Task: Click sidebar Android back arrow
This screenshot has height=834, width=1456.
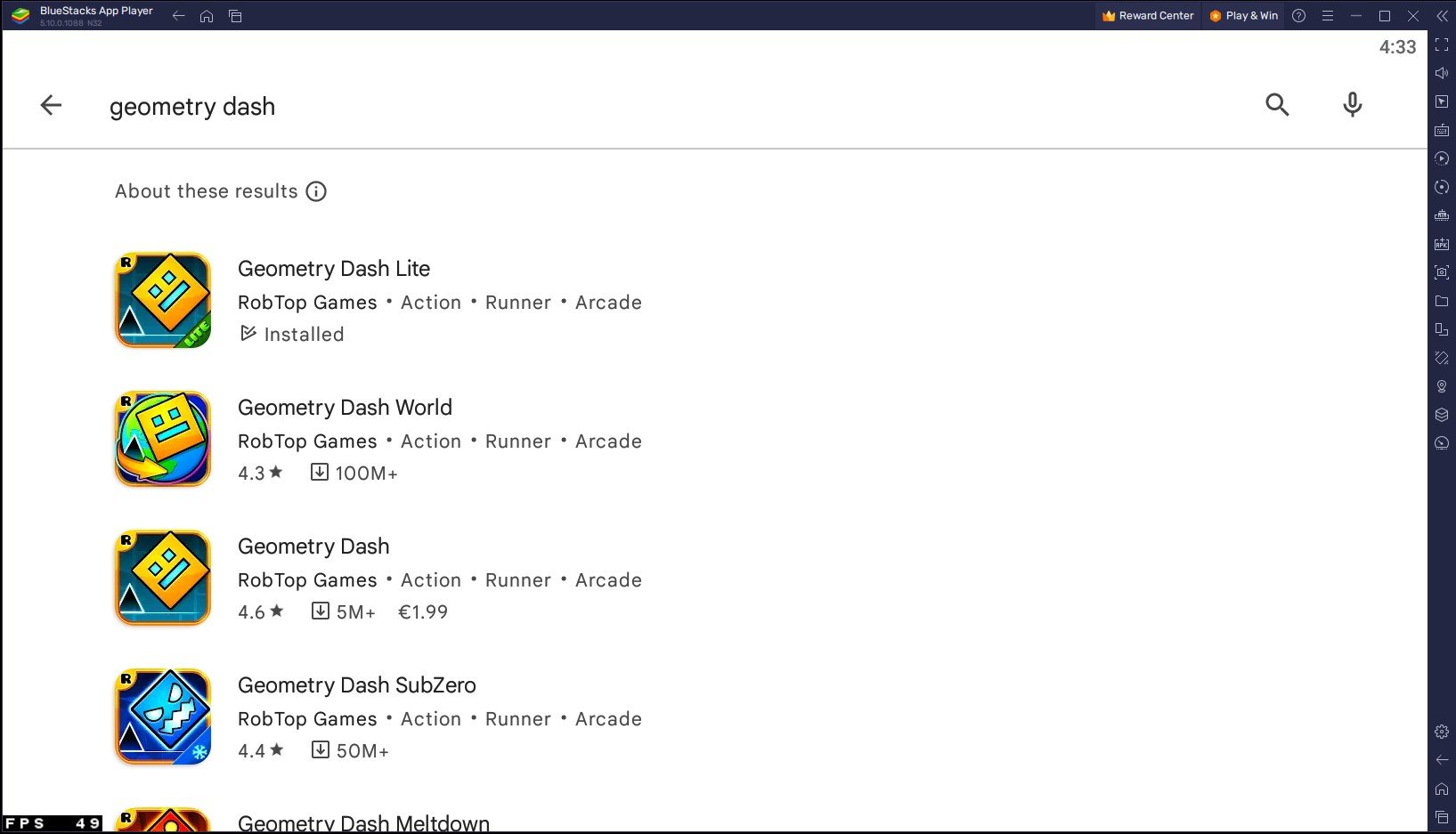Action: [1442, 760]
